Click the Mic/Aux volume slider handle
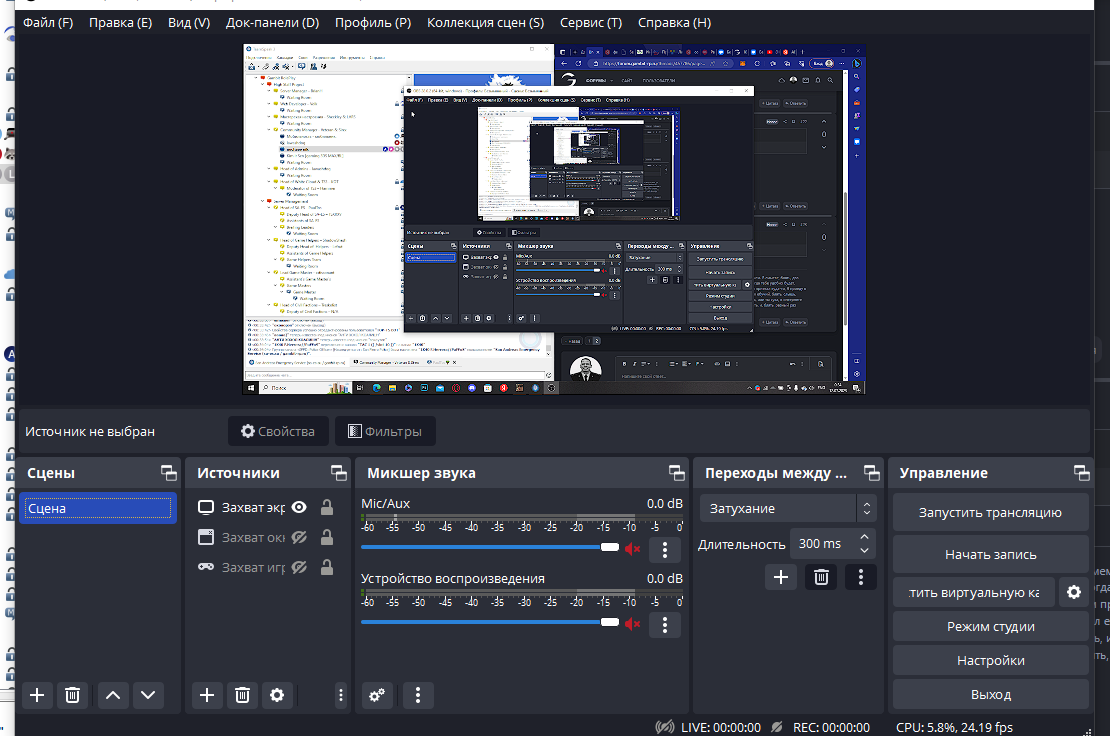Image resolution: width=1110 pixels, height=736 pixels. (x=610, y=548)
